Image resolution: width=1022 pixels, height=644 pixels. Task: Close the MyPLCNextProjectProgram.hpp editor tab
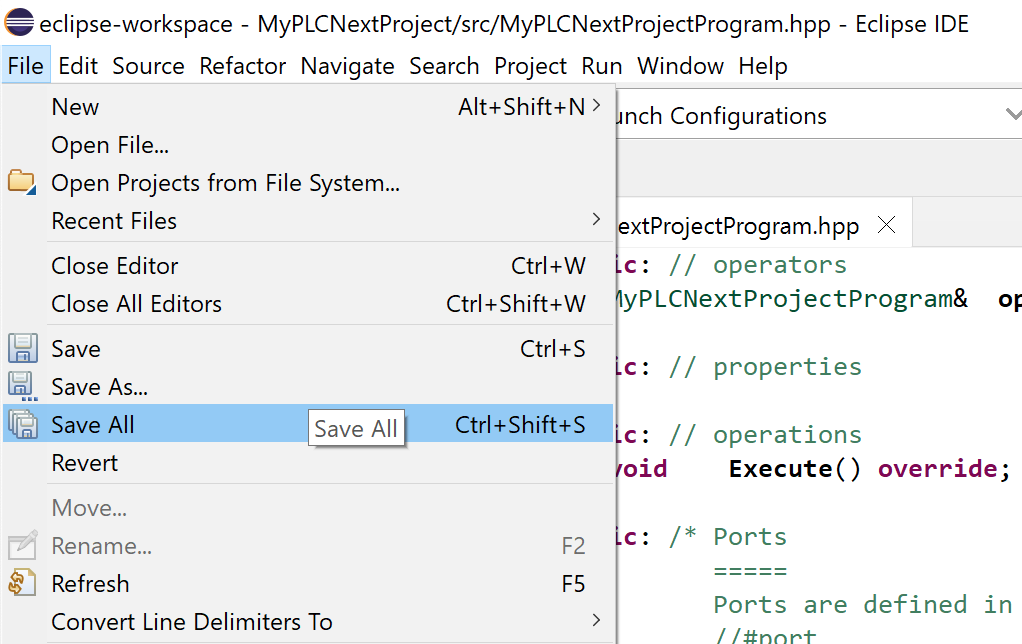click(886, 225)
